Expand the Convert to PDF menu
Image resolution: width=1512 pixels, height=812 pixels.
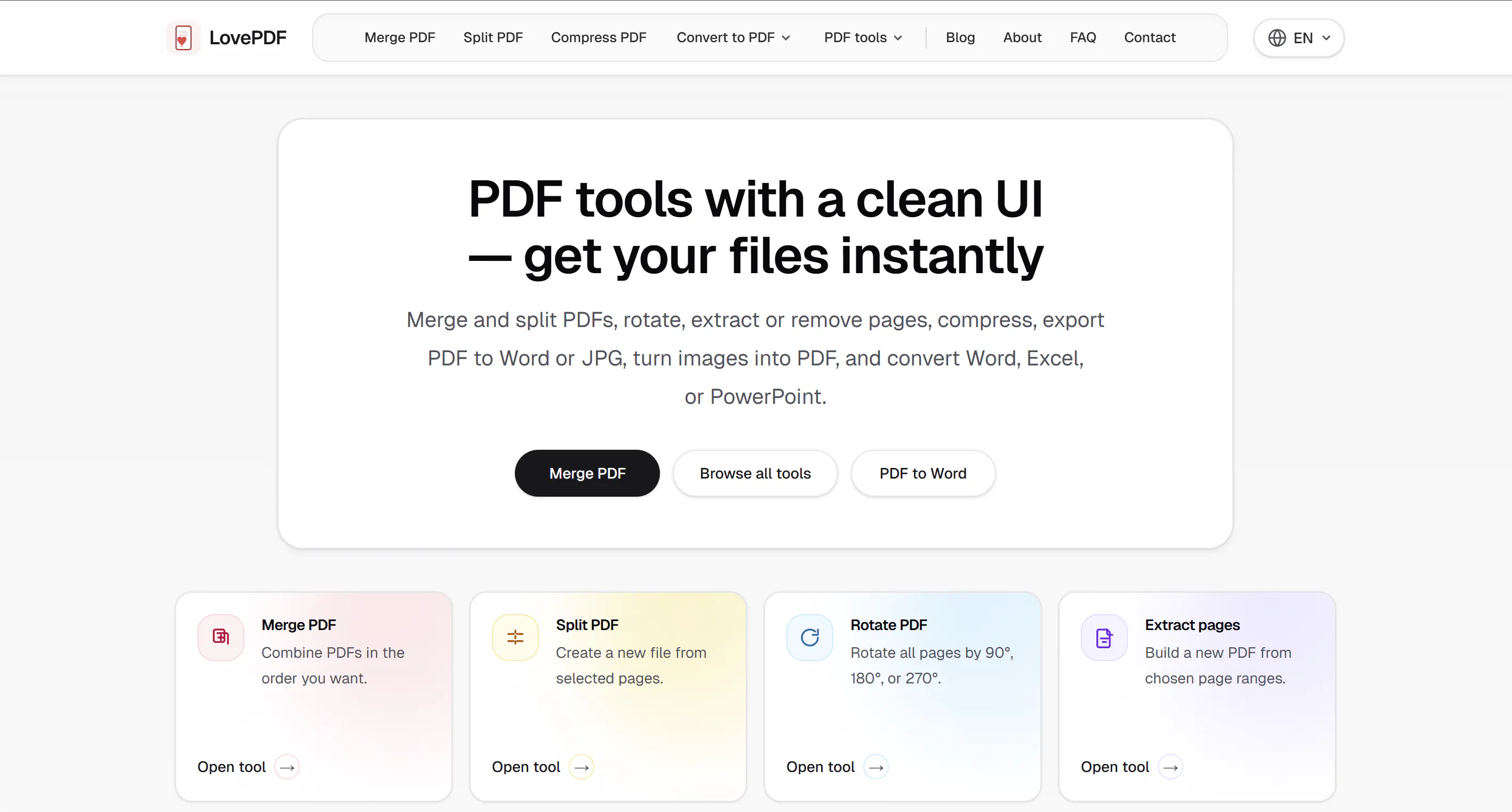[734, 37]
